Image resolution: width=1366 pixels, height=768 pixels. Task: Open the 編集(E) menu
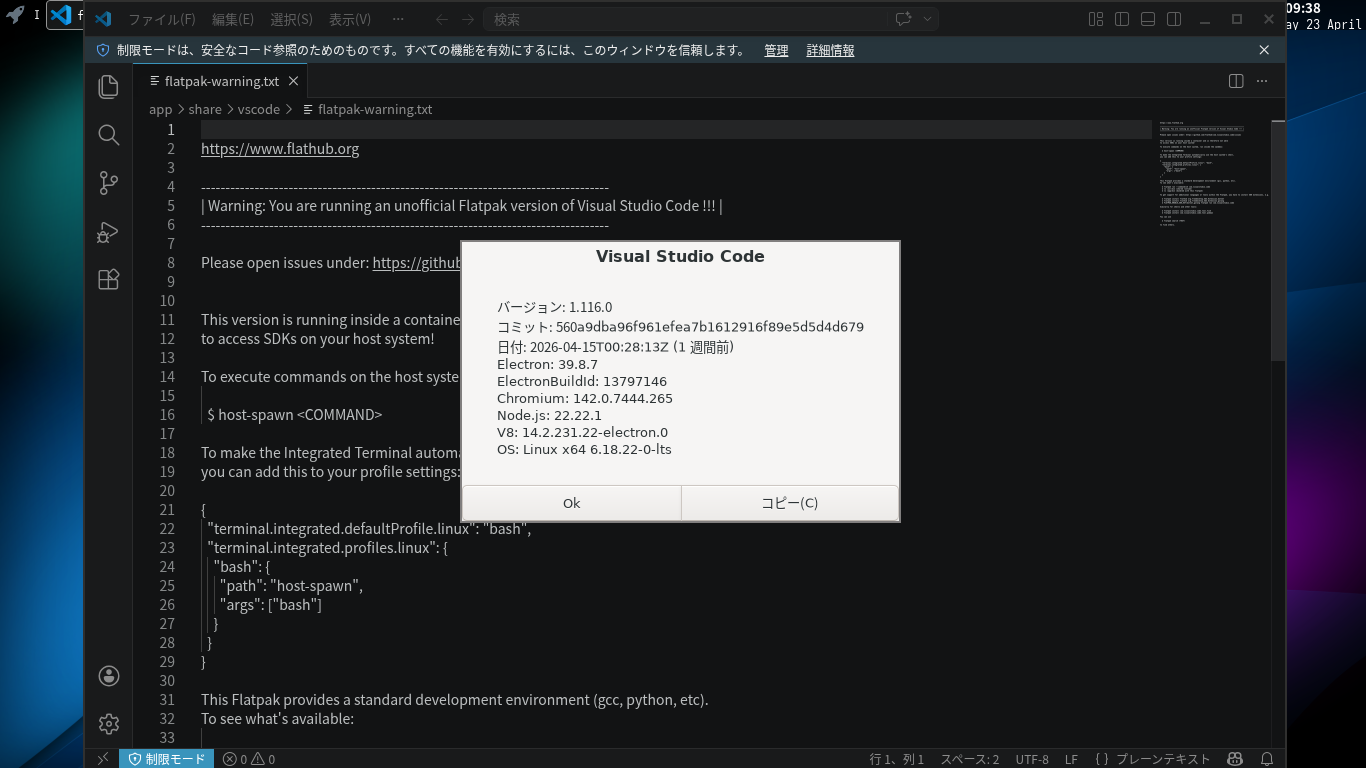(x=233, y=19)
